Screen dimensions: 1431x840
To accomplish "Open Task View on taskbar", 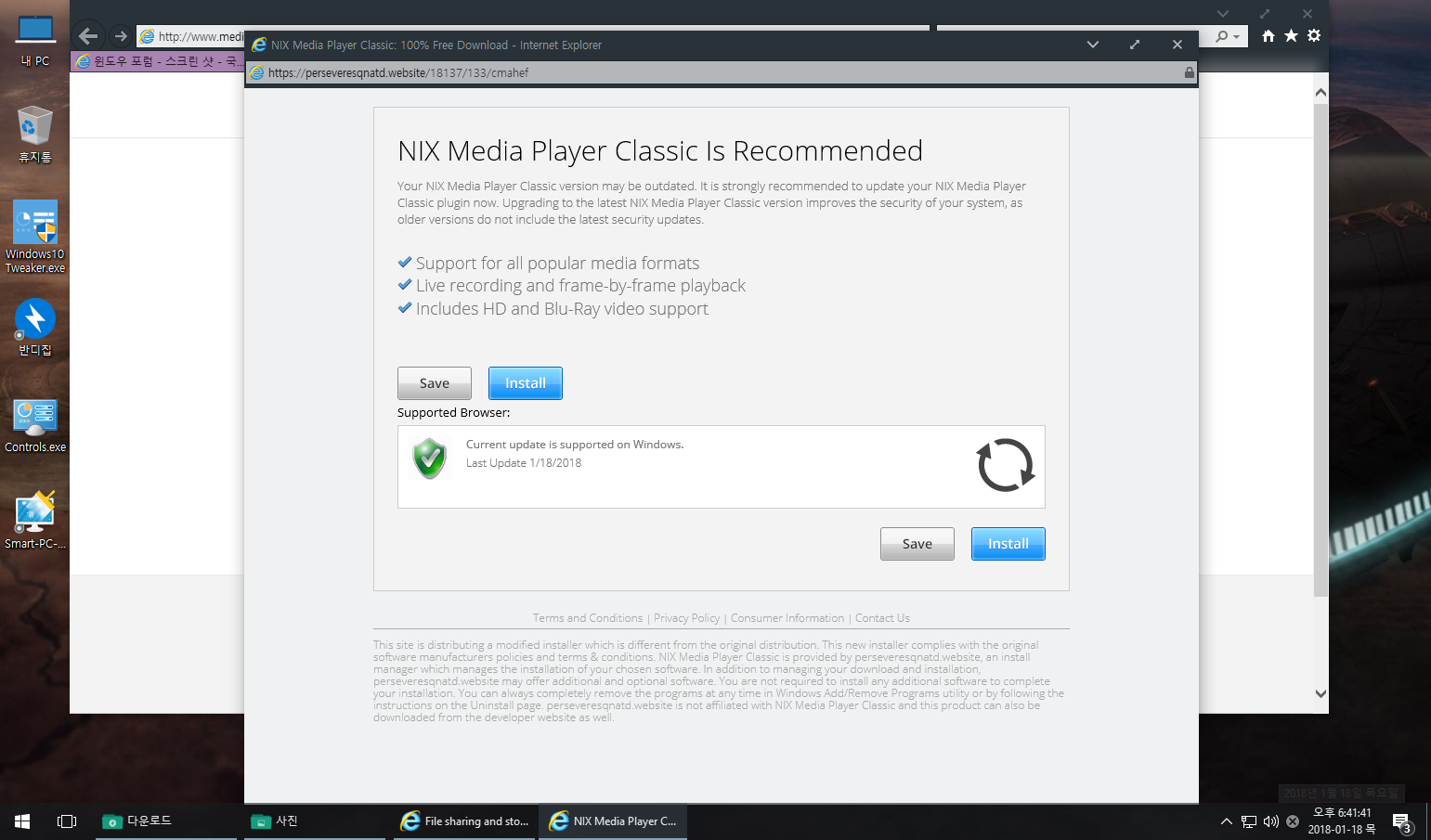I will click(x=67, y=821).
